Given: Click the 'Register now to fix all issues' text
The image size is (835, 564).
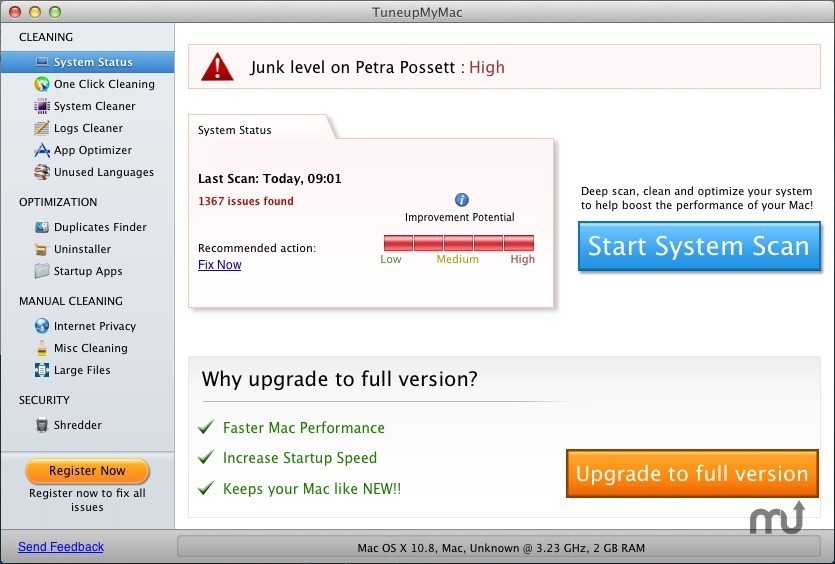Looking at the screenshot, I should (x=87, y=500).
